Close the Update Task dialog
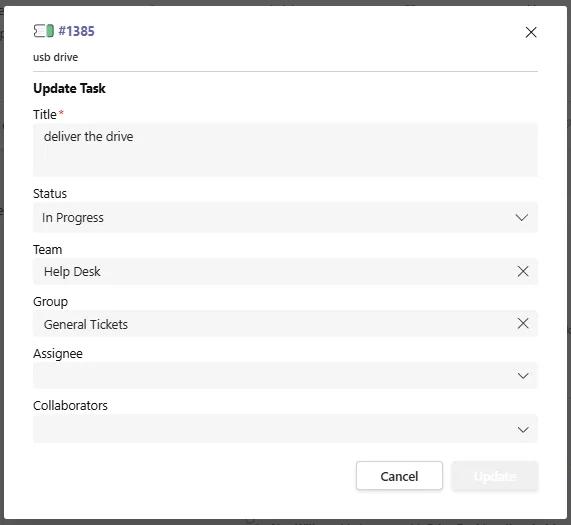 click(531, 32)
